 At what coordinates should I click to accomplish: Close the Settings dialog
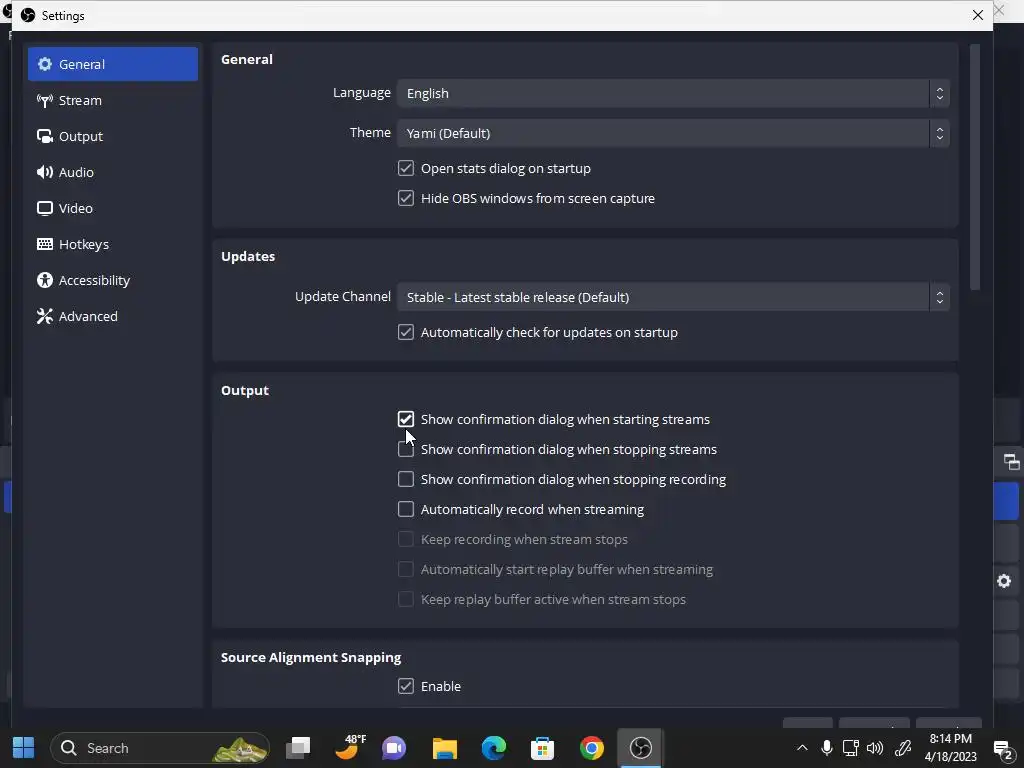[978, 15]
